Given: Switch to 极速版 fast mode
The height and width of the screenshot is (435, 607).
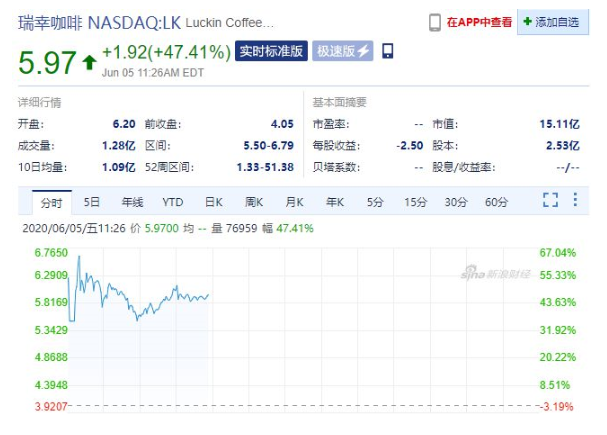Looking at the screenshot, I should [342, 51].
